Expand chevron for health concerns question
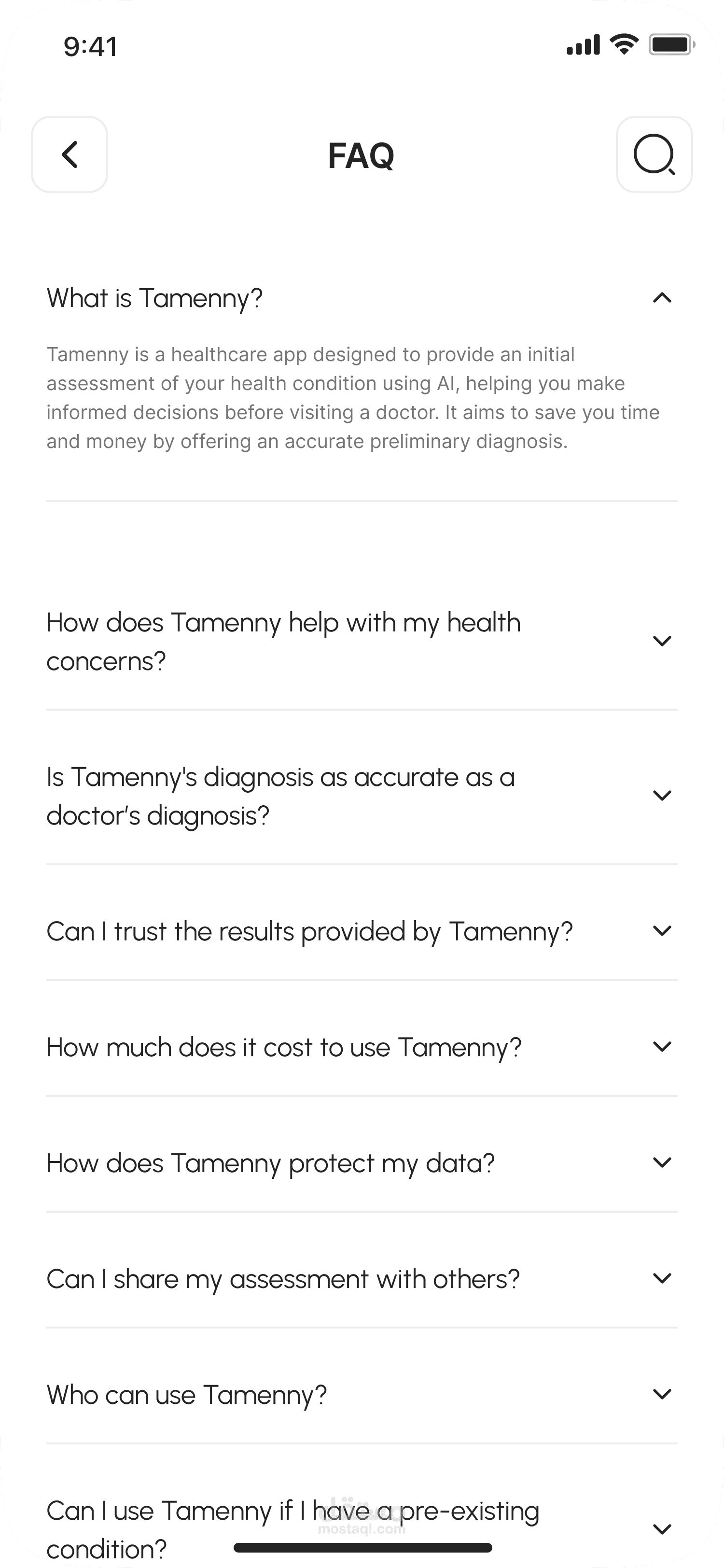Screen dimensions: 724x1568 coord(661,641)
